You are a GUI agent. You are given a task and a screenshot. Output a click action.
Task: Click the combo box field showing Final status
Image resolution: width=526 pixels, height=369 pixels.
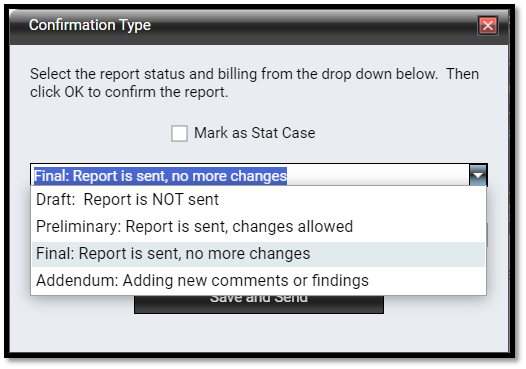pos(259,175)
